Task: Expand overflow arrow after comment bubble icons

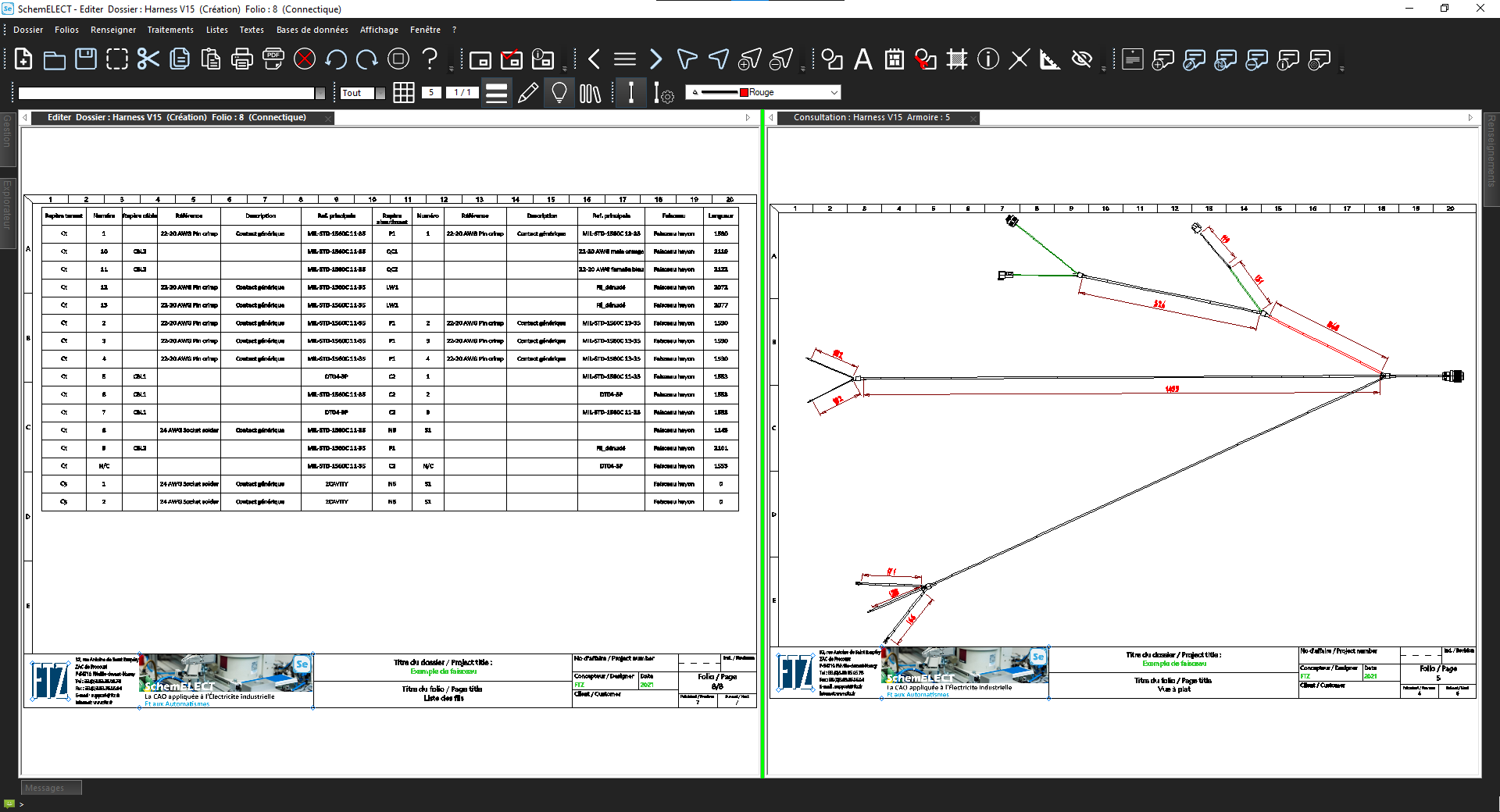Action: tap(1341, 68)
